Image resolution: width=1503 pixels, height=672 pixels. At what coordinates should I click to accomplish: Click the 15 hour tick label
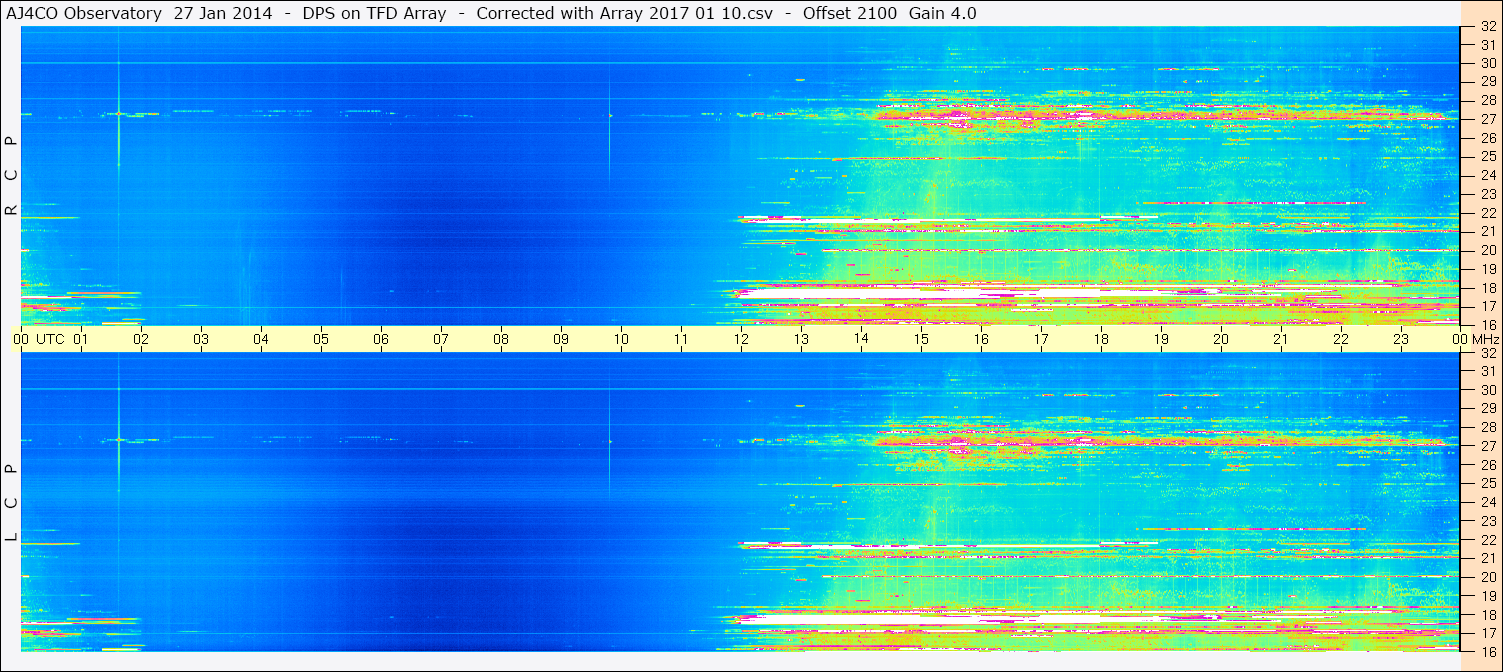pos(921,339)
